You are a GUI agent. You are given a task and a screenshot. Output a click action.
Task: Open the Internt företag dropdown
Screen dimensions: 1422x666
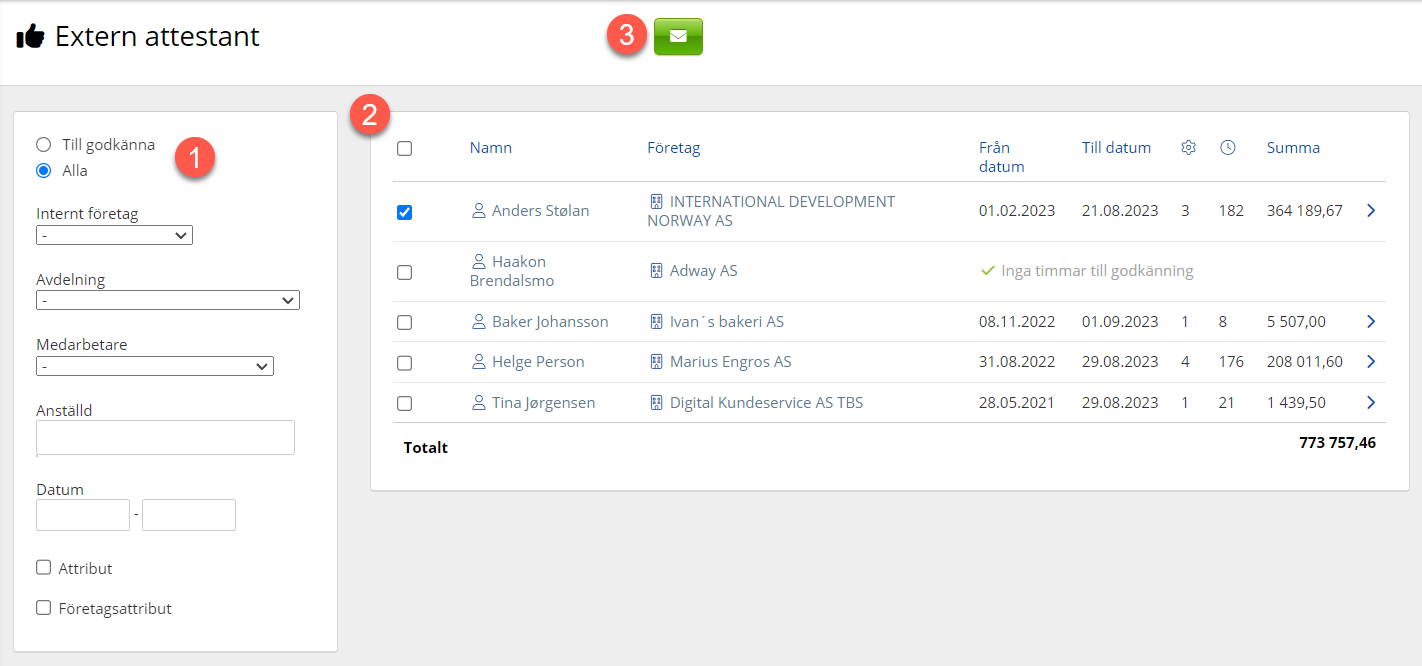coord(114,235)
